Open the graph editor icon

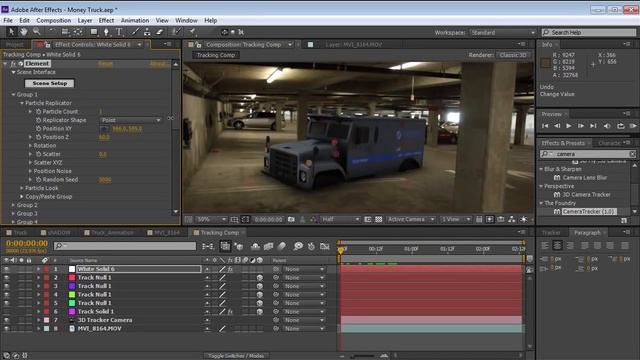click(324, 246)
